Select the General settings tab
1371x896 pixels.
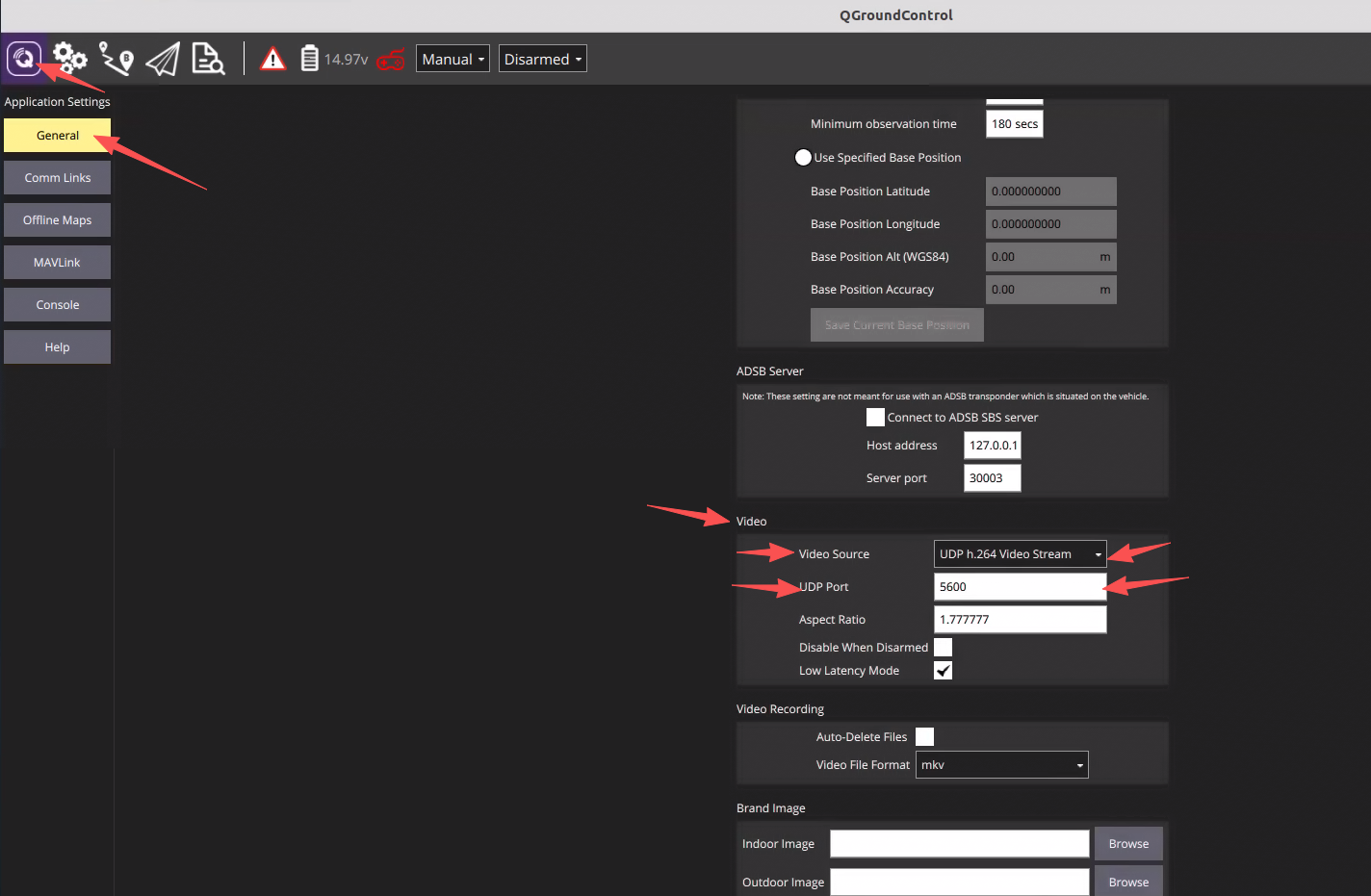(x=58, y=136)
